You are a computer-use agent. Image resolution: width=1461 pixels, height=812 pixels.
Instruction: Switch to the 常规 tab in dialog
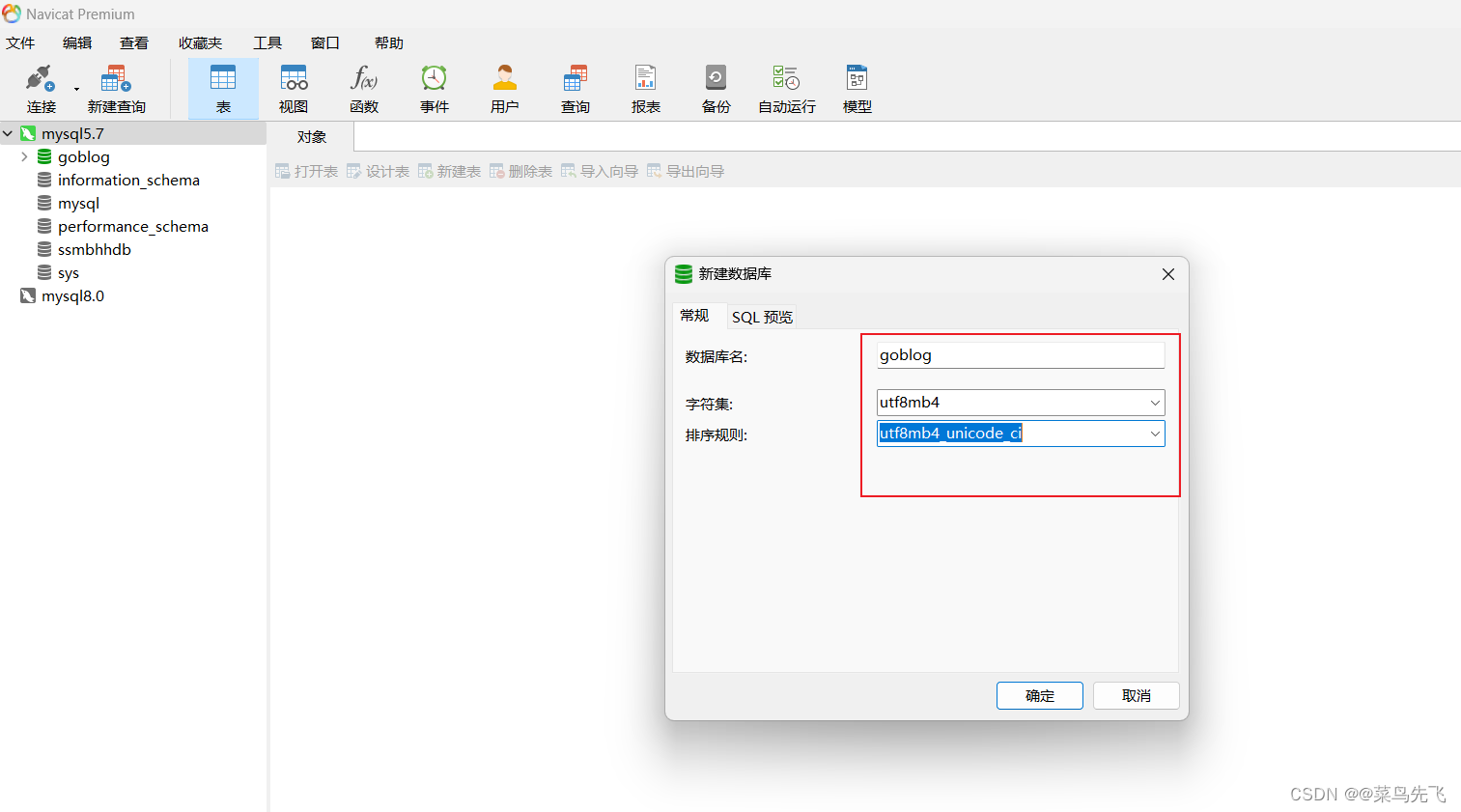pyautogui.click(x=694, y=316)
